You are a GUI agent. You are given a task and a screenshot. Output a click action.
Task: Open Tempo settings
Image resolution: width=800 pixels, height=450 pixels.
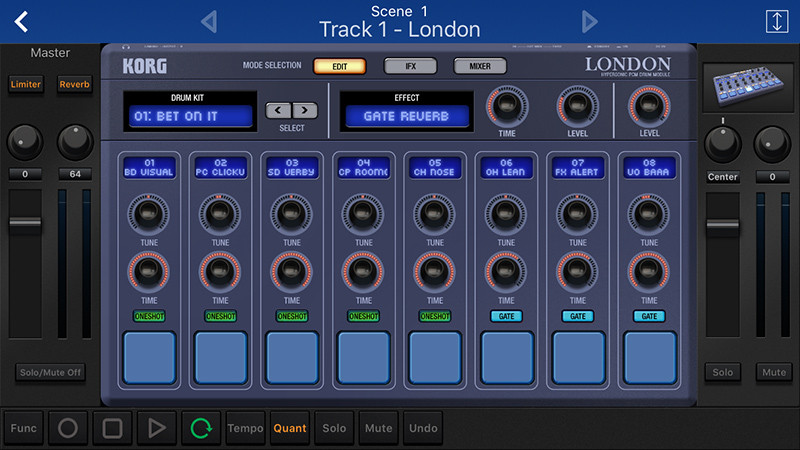click(245, 428)
